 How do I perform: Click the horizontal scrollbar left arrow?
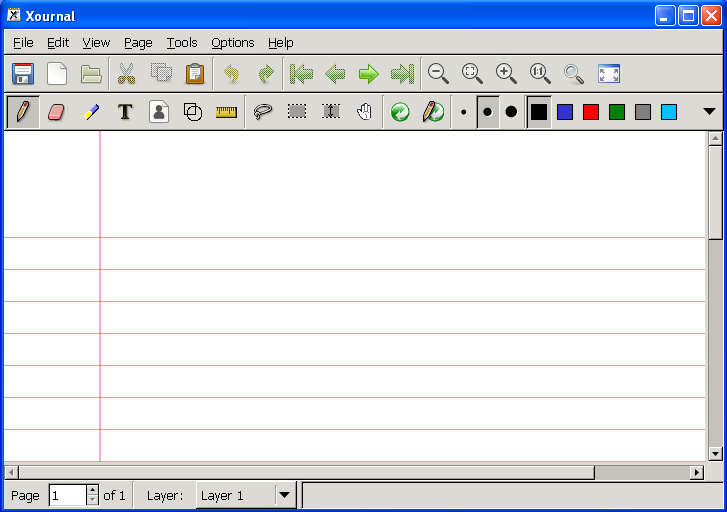coord(12,473)
